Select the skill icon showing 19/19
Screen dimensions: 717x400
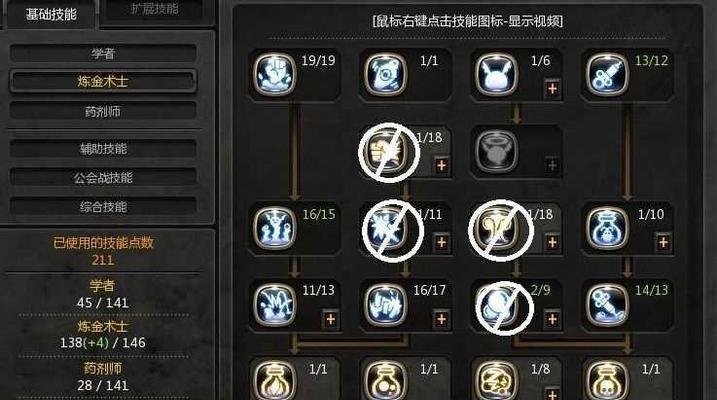pyautogui.click(x=275, y=74)
